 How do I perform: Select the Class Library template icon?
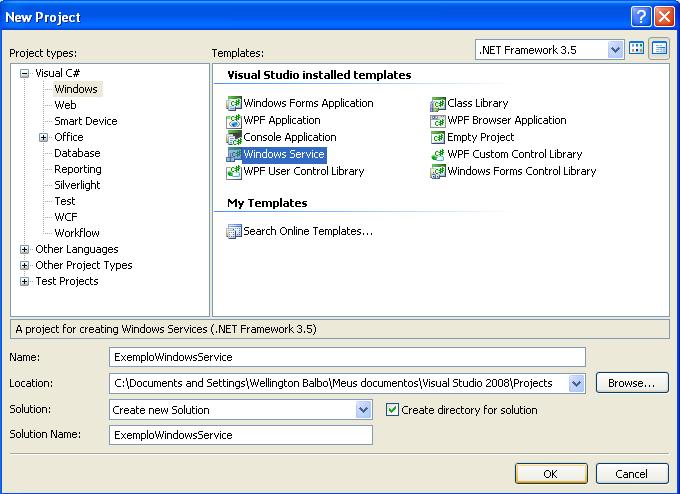tap(438, 103)
